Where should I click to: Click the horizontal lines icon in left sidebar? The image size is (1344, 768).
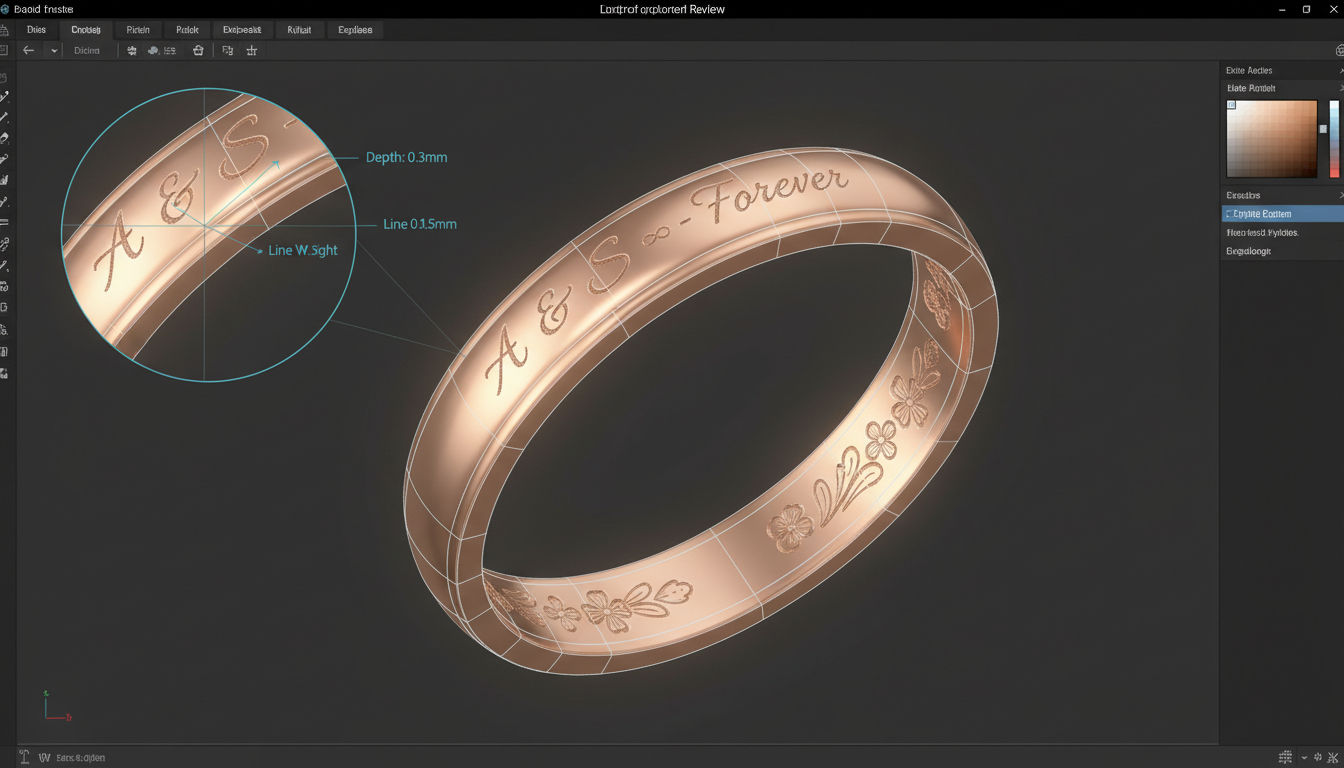(x=5, y=222)
